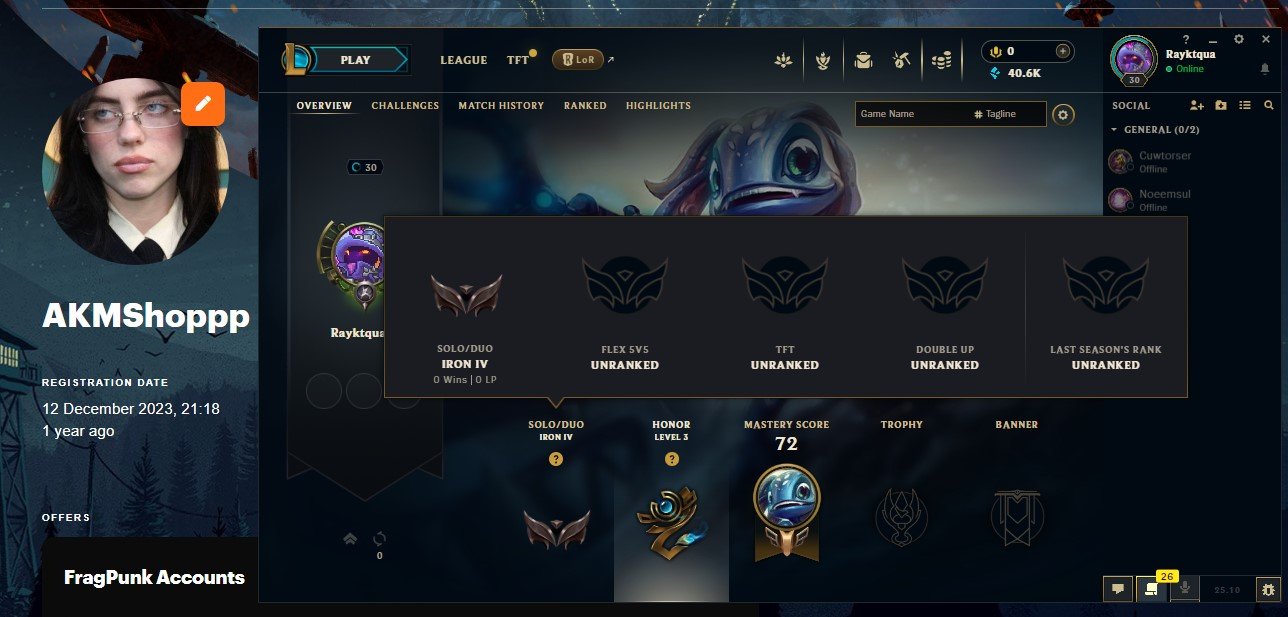The width and height of the screenshot is (1288, 617).
Task: Open the Store coins icon
Action: click(x=941, y=60)
